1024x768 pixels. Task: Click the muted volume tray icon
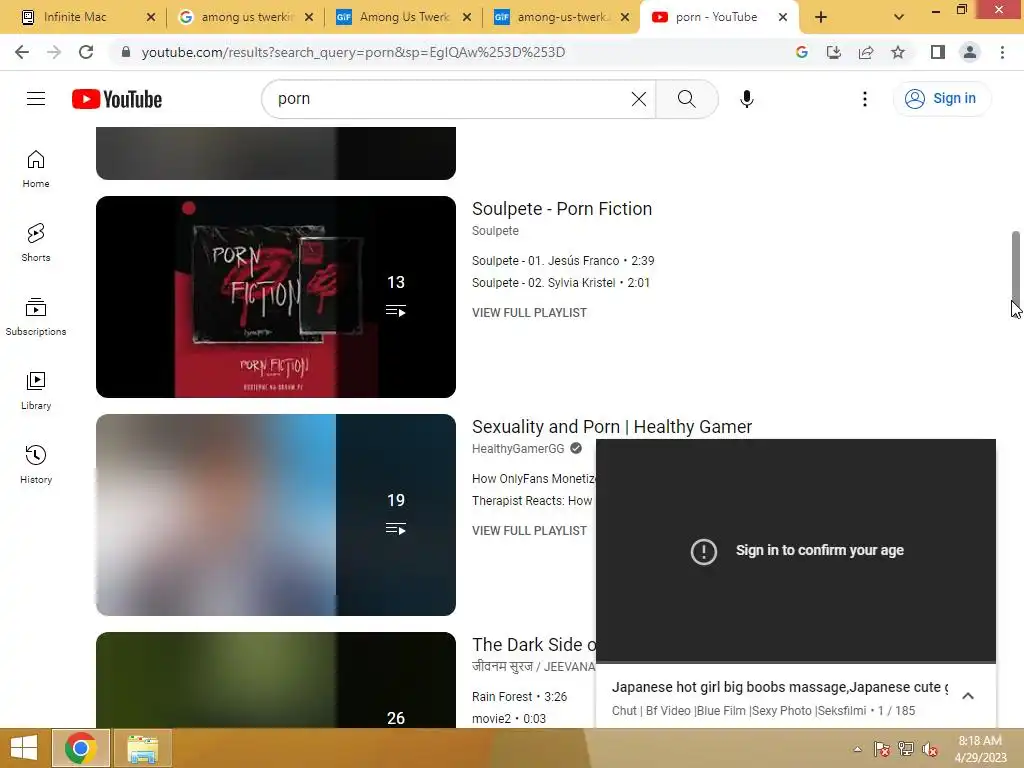point(930,749)
